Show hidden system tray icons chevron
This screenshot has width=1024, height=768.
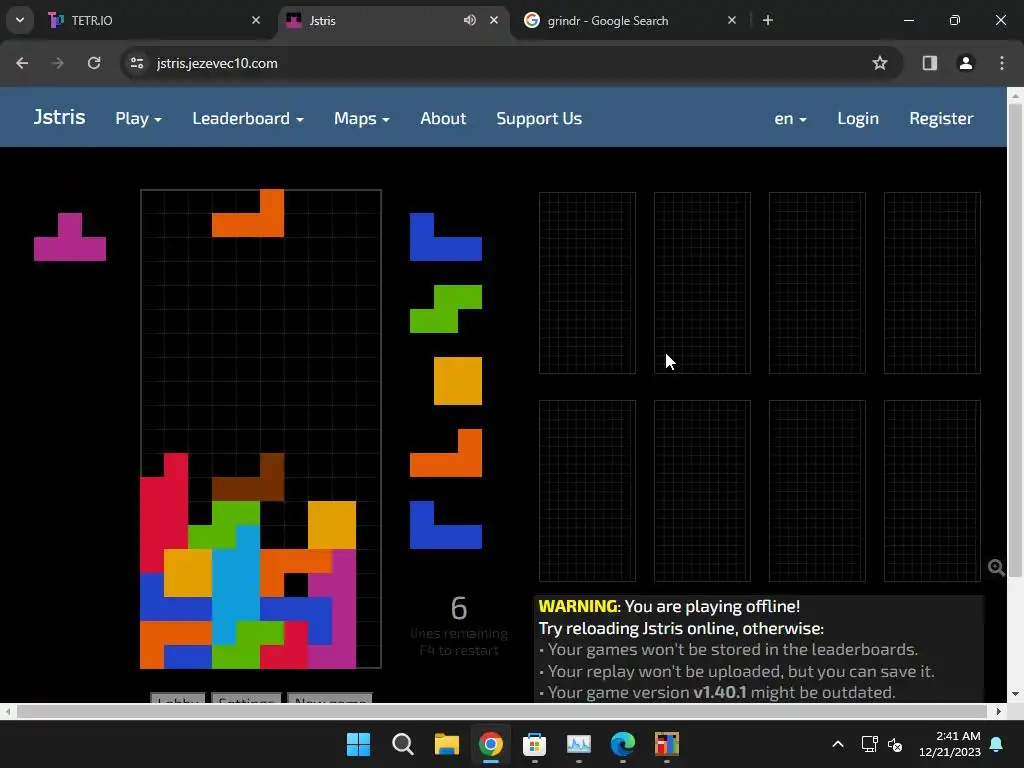click(838, 744)
